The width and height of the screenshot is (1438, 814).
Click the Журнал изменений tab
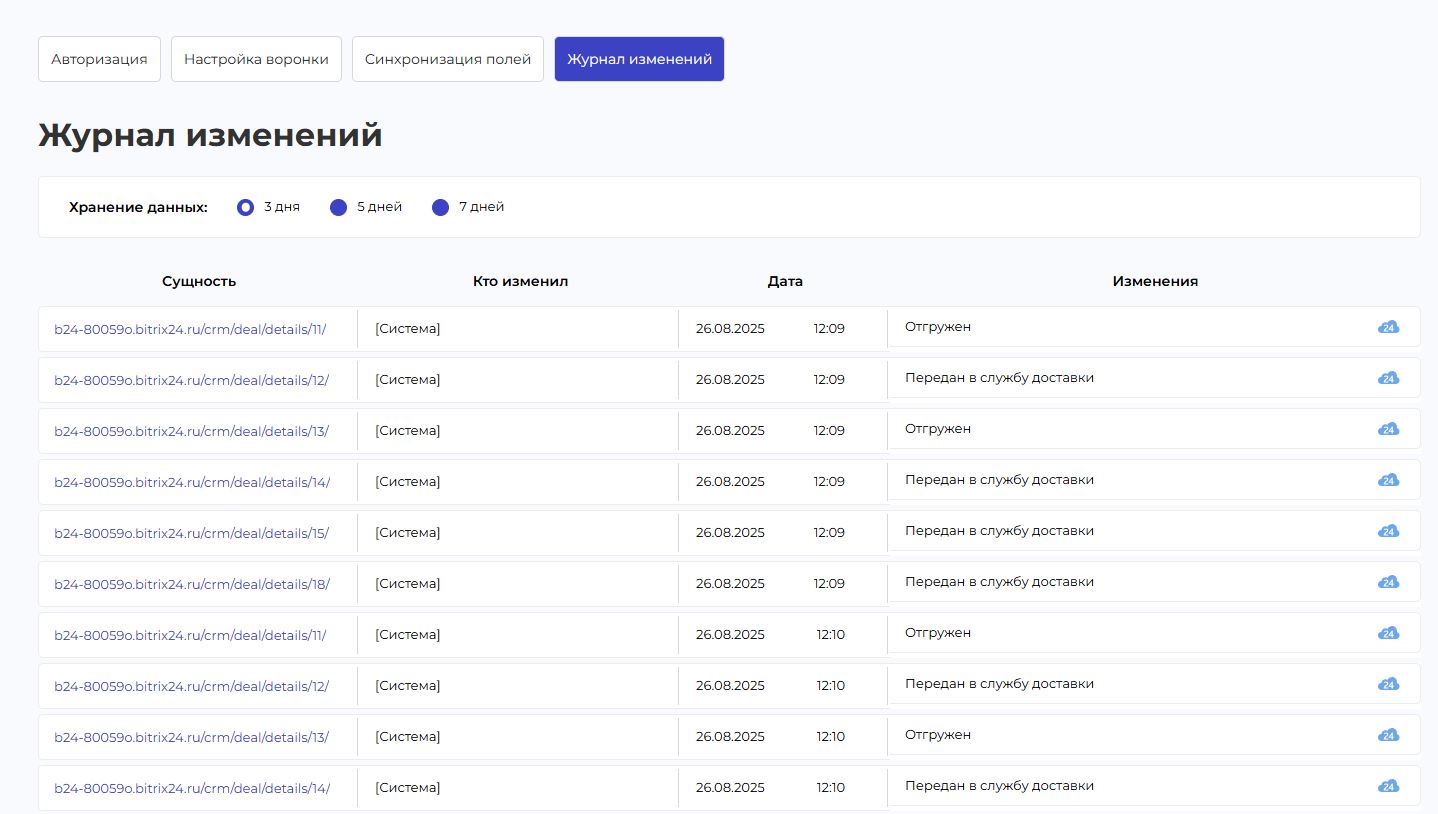[639, 58]
